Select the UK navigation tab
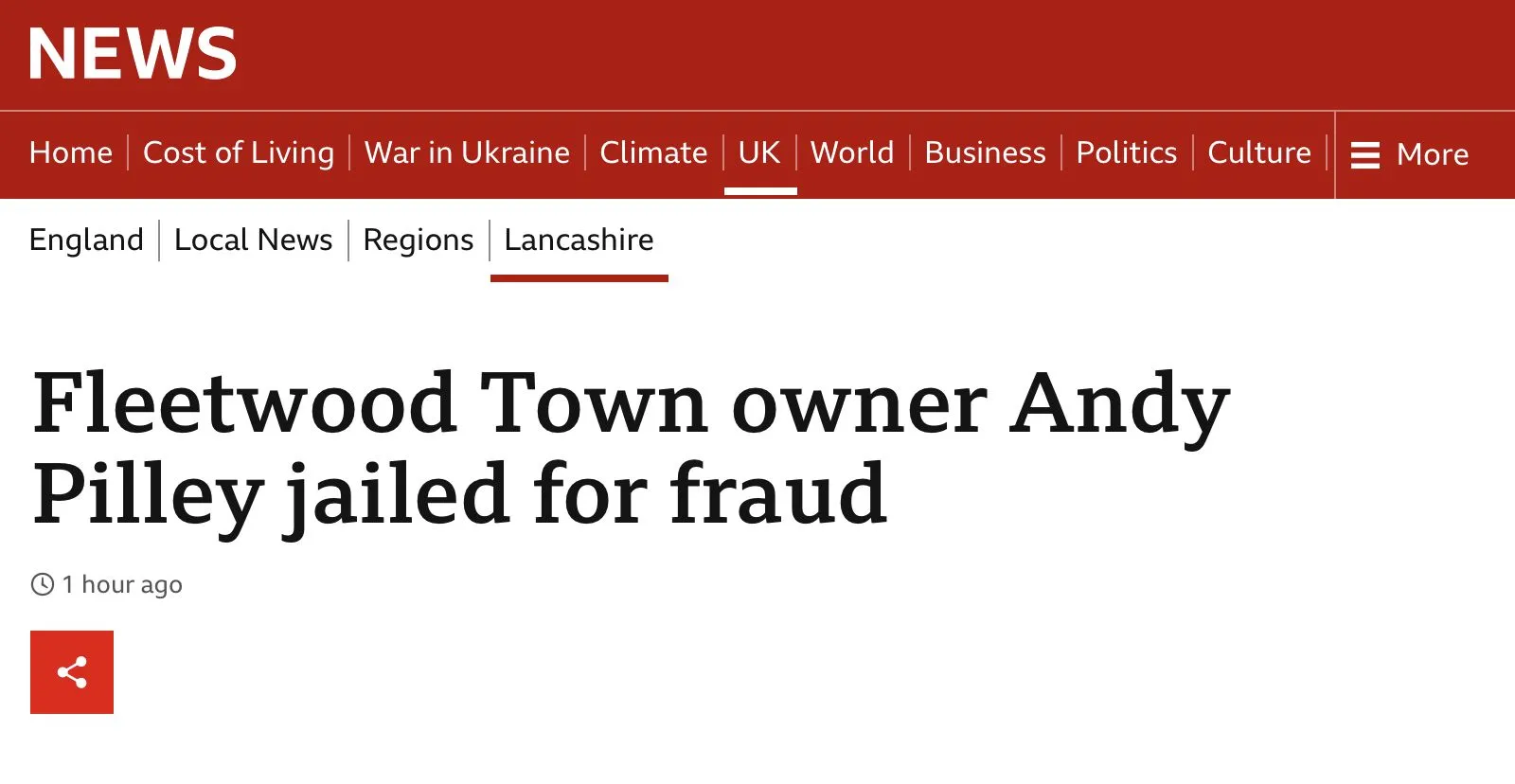1515x784 pixels. click(x=759, y=153)
